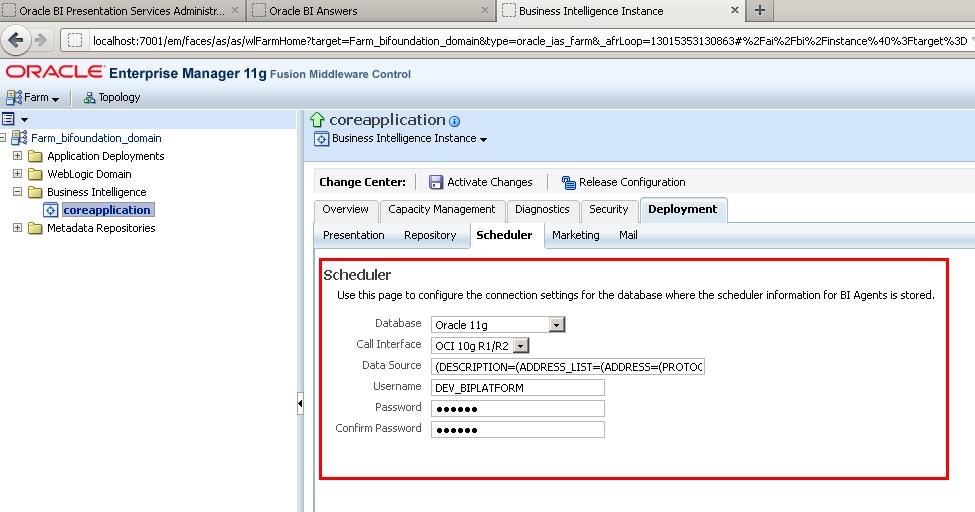Collapse the Business Intelligence folder
Screen dimensions: 975x512
pyautogui.click(x=17, y=192)
